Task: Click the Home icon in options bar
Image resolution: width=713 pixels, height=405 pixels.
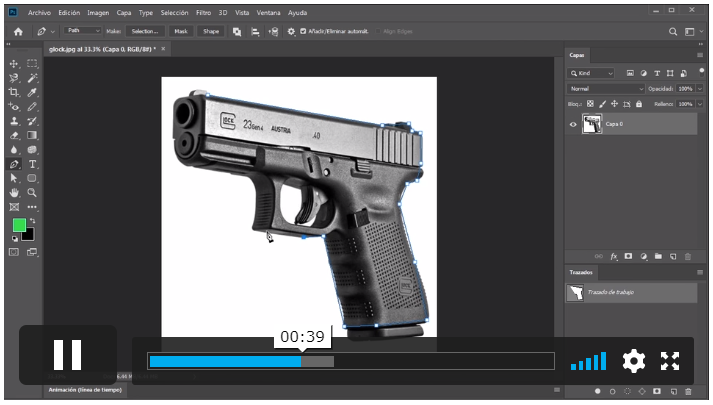Action: (18, 31)
